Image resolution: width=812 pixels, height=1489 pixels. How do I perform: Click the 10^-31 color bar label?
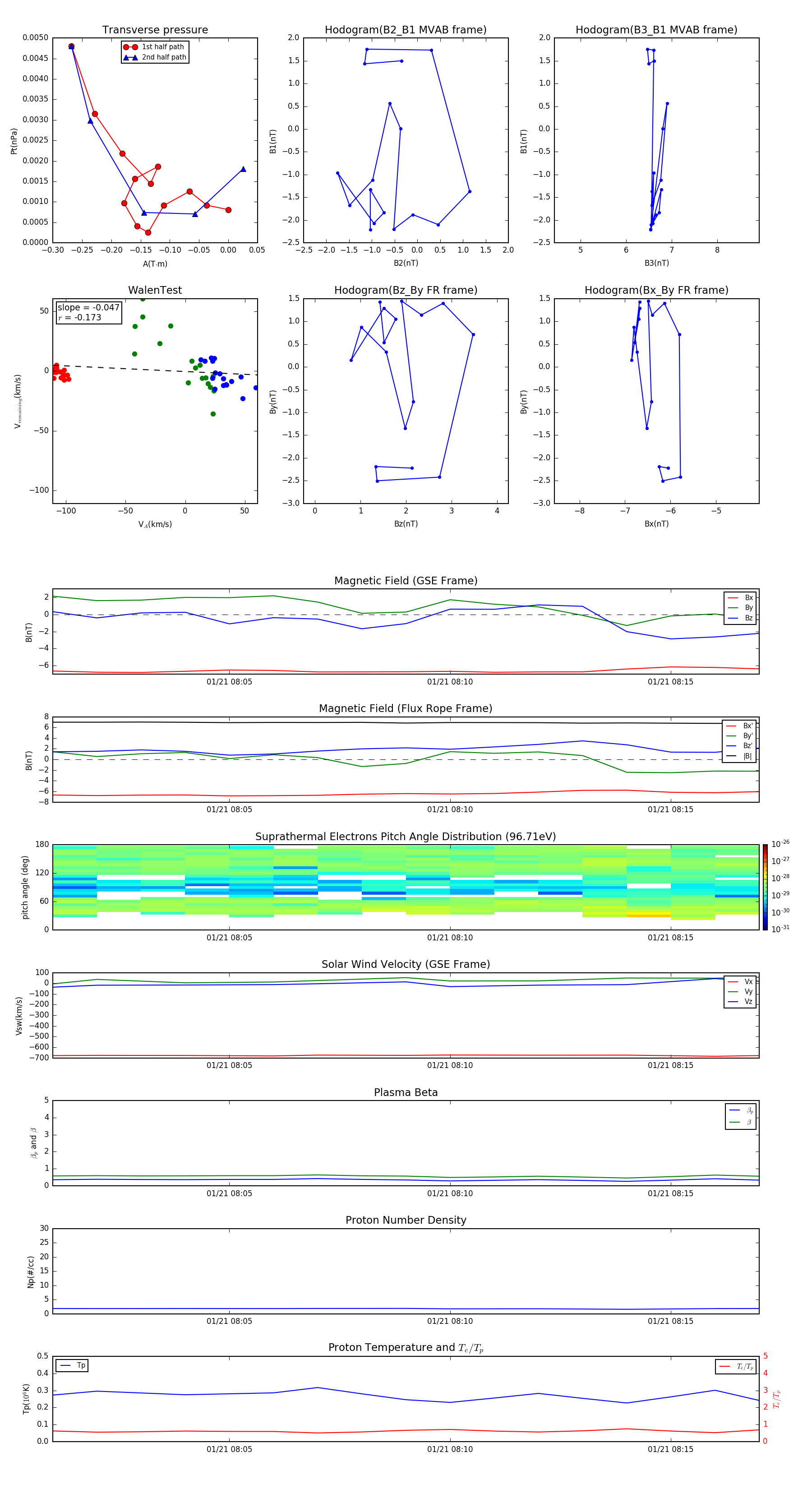coord(780,929)
